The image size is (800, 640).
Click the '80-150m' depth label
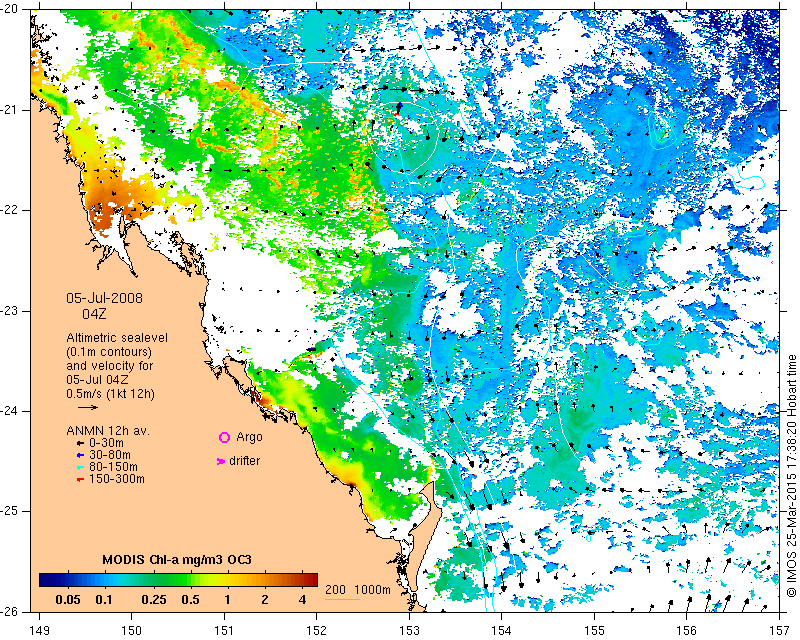click(x=113, y=467)
